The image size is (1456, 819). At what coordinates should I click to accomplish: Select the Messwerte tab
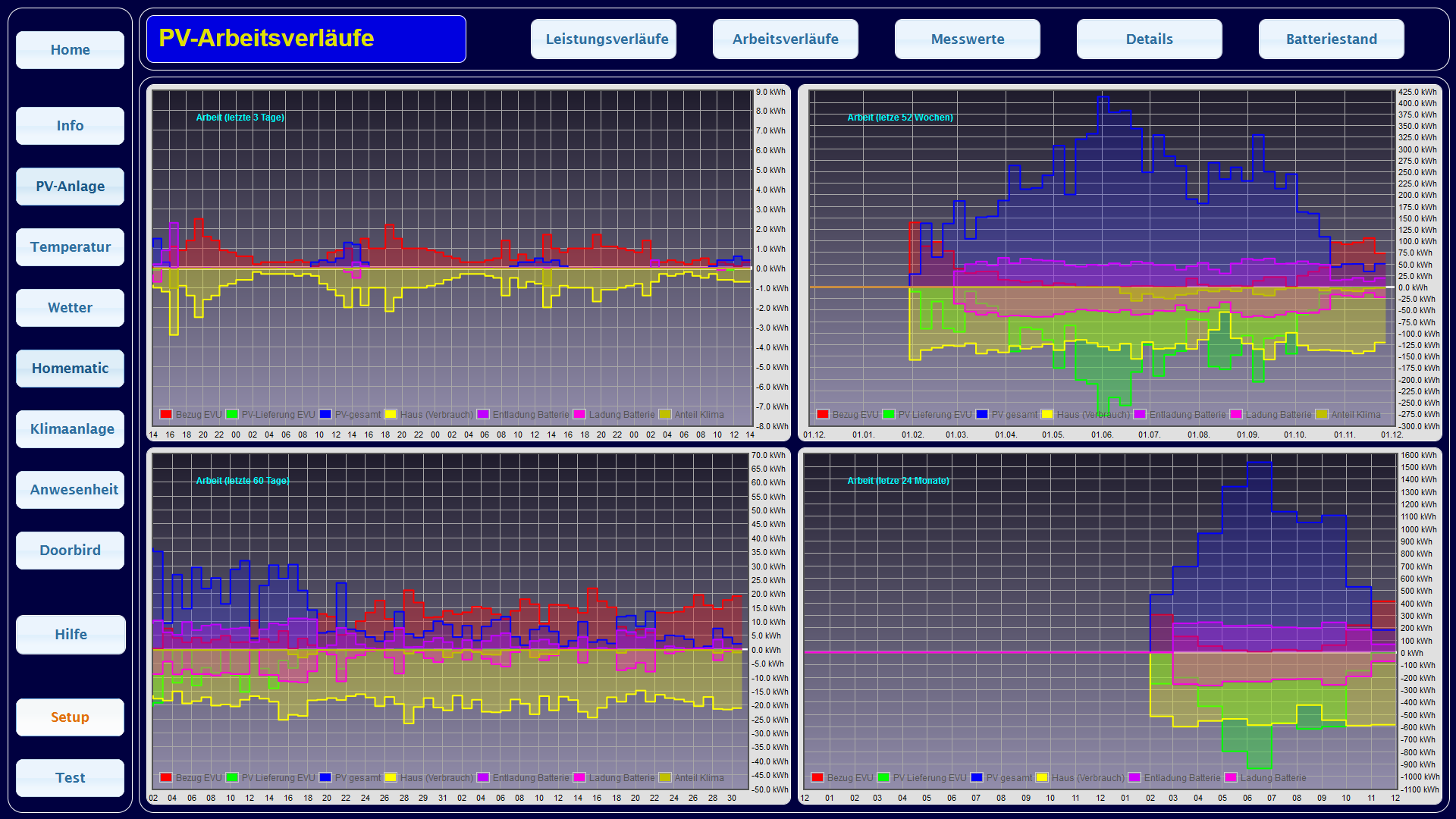pyautogui.click(x=968, y=39)
